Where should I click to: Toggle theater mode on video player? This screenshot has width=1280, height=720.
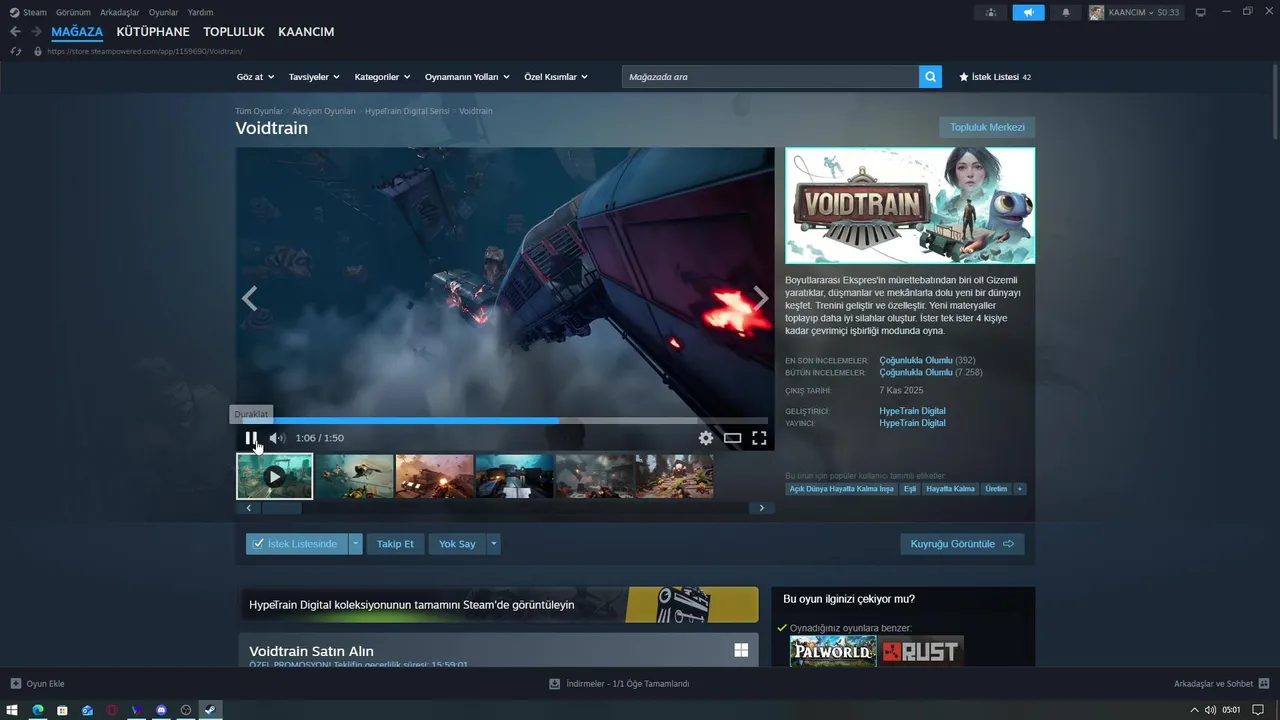click(733, 438)
